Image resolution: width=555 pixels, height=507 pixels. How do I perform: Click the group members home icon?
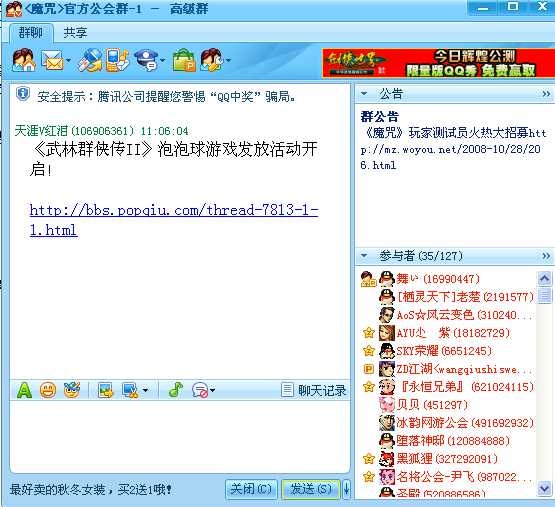tap(24, 60)
